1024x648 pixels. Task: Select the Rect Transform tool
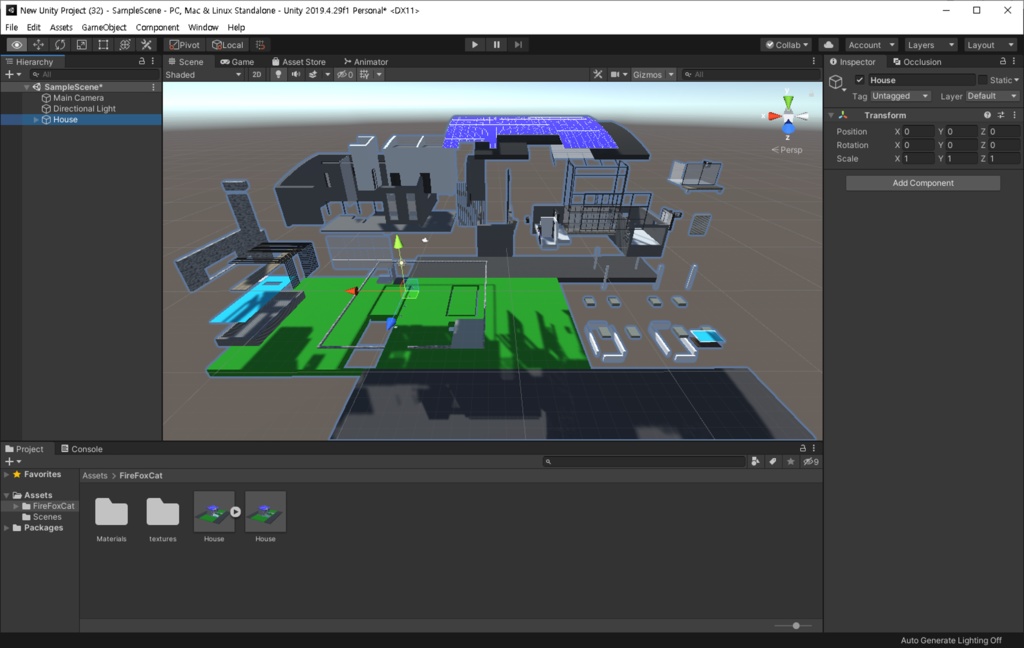102,44
